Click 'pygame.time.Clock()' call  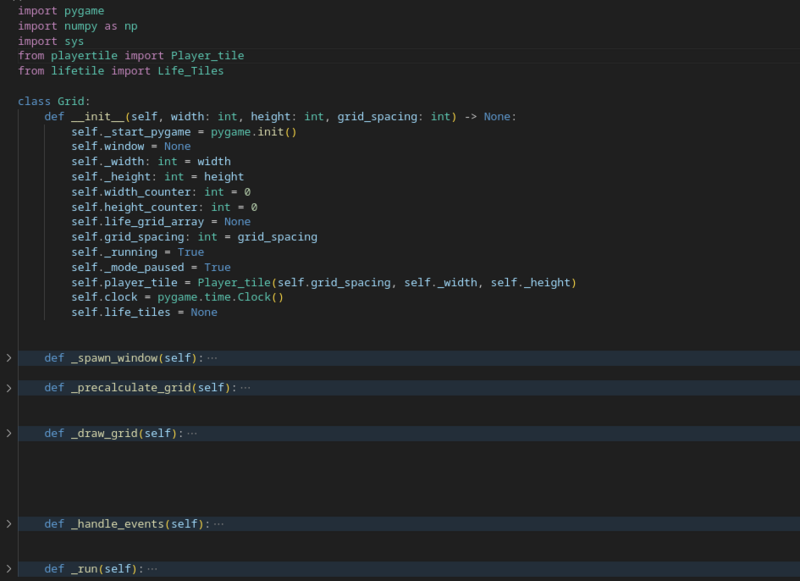[220, 297]
